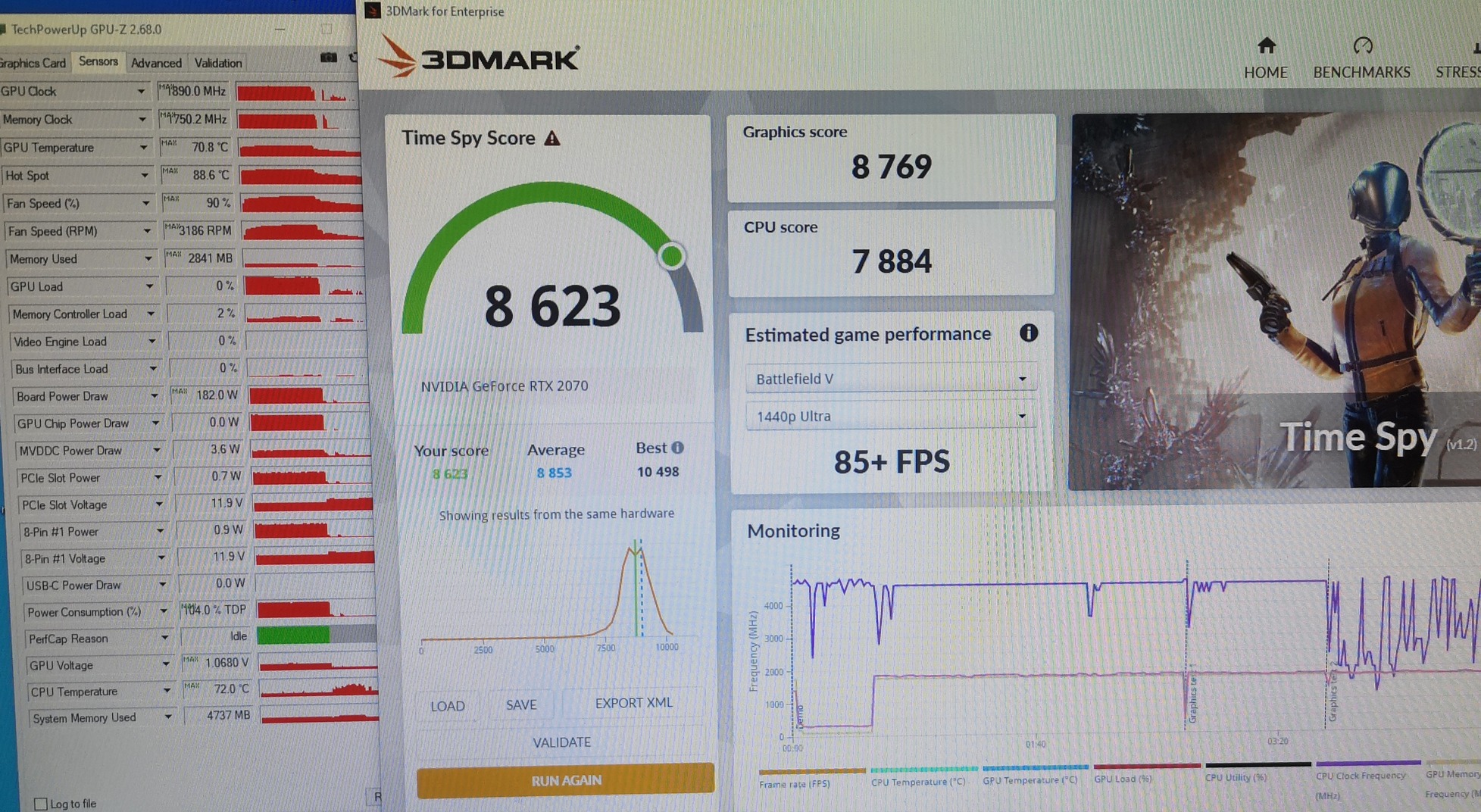This screenshot has height=812, width=1481.
Task: Click the score distribution chart
Action: (x=547, y=596)
